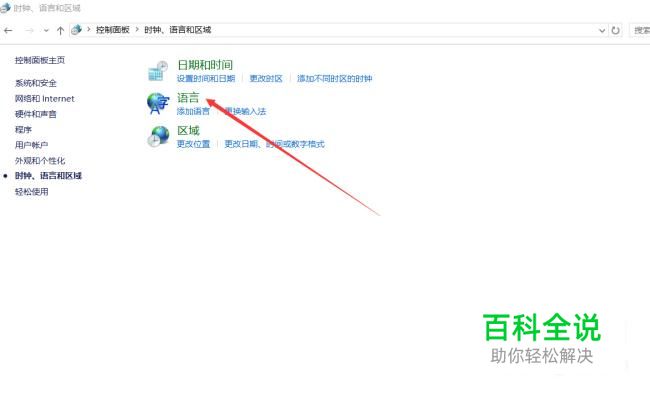Select 时钟、语言和区域 in sidebar
Screen dimensions: 650x399
tap(48, 176)
